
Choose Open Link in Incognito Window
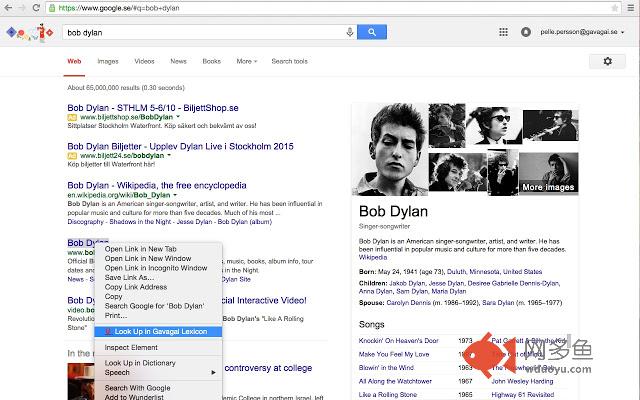[x=158, y=268]
